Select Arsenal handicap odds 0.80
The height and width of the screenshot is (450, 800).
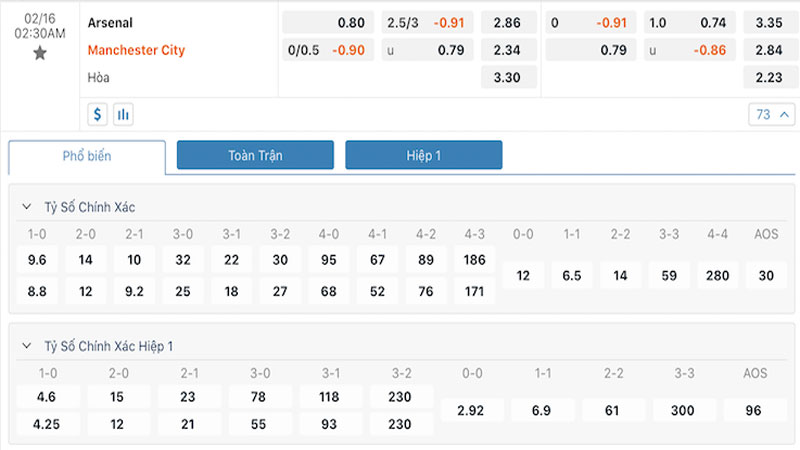pyautogui.click(x=328, y=23)
